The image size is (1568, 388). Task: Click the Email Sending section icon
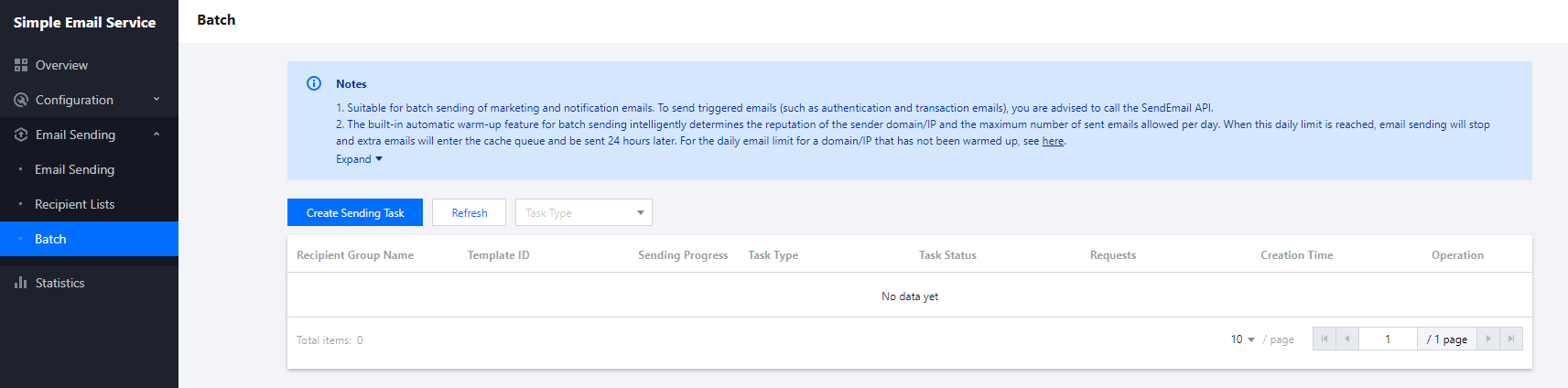[21, 135]
